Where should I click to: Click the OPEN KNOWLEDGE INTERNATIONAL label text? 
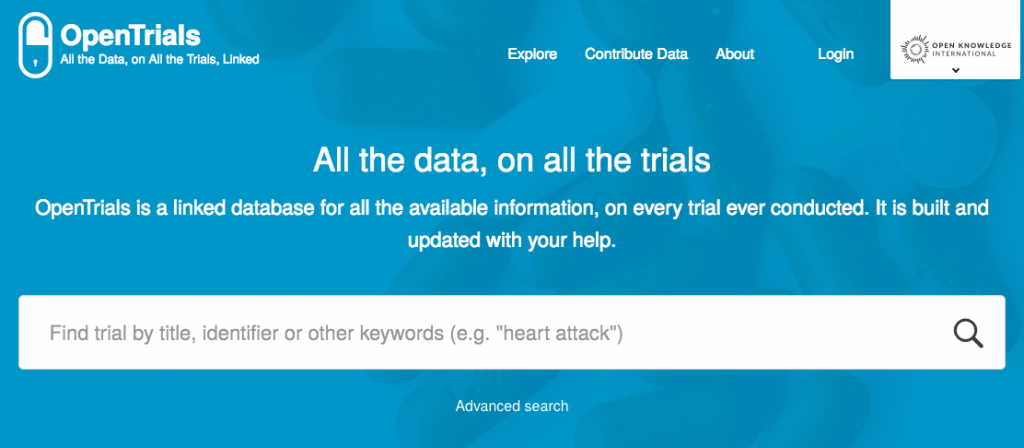963,49
